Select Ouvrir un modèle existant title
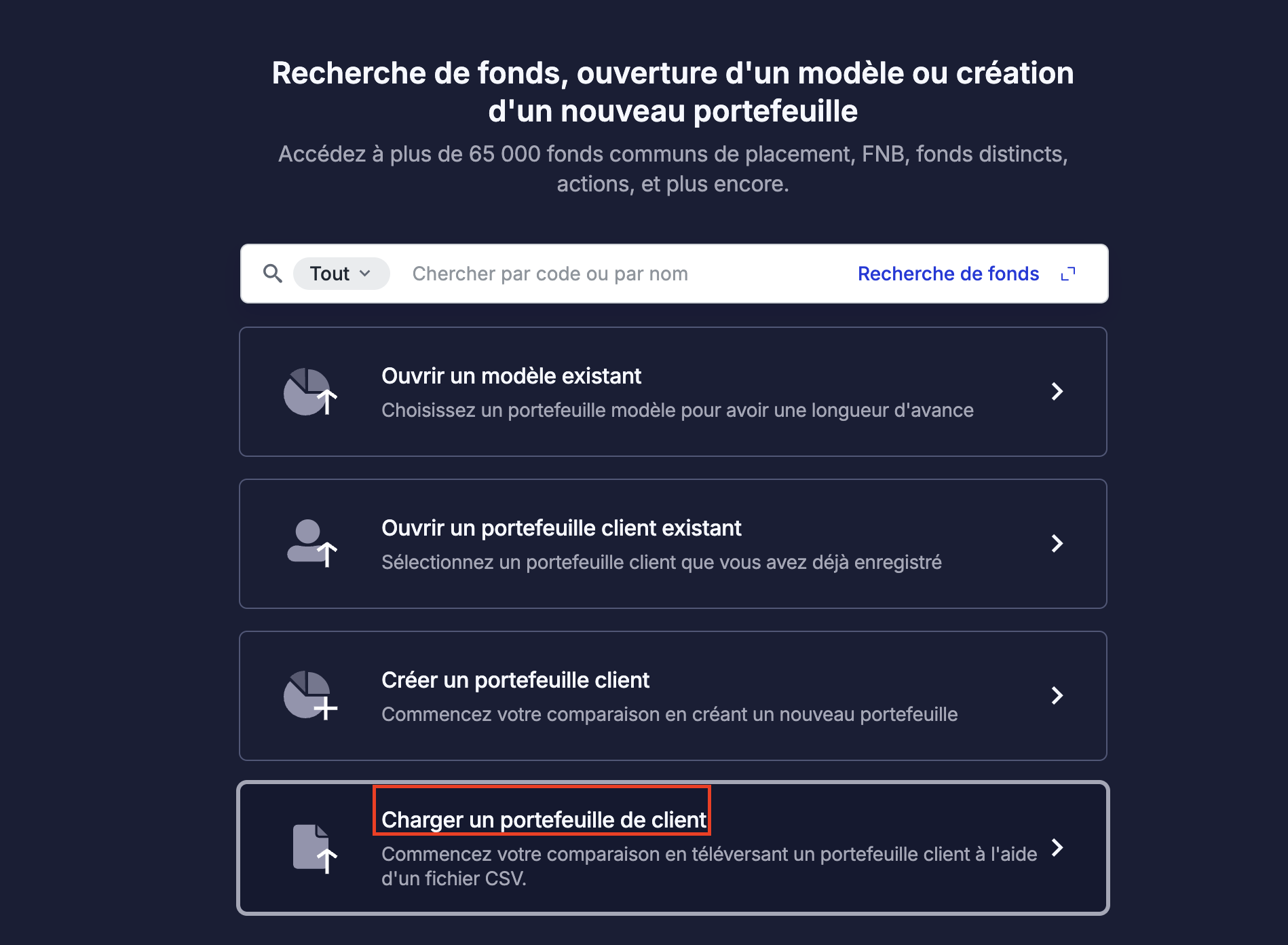1288x945 pixels. (511, 376)
